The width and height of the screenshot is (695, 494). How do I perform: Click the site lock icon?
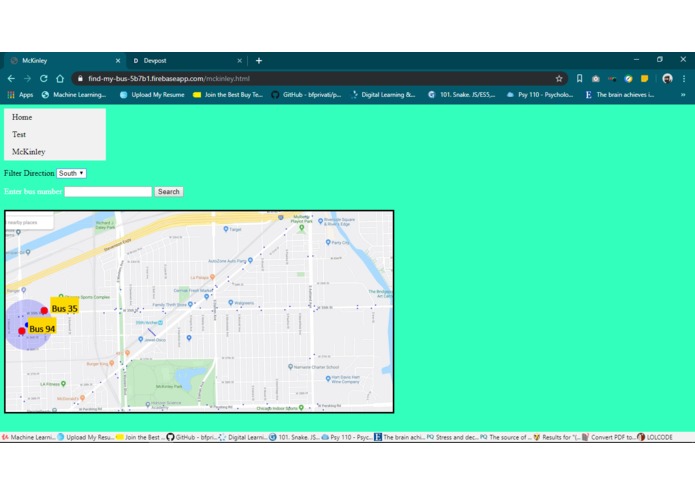click(80, 78)
